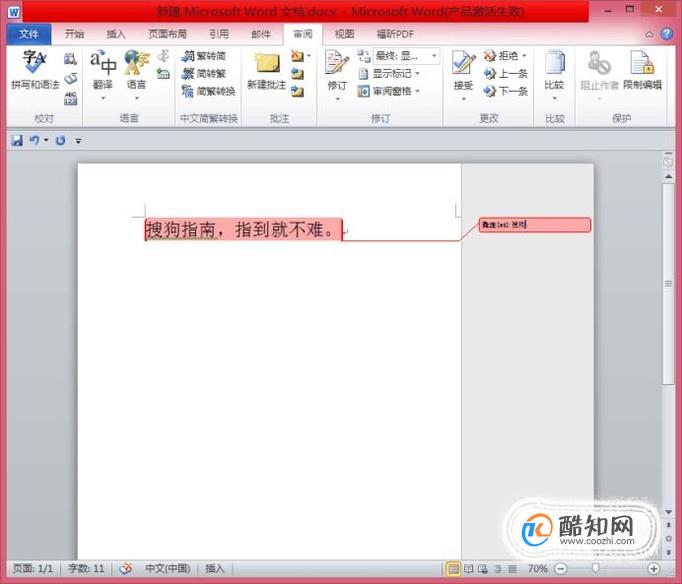
Task: Open Word help question mark
Action: pos(667,34)
